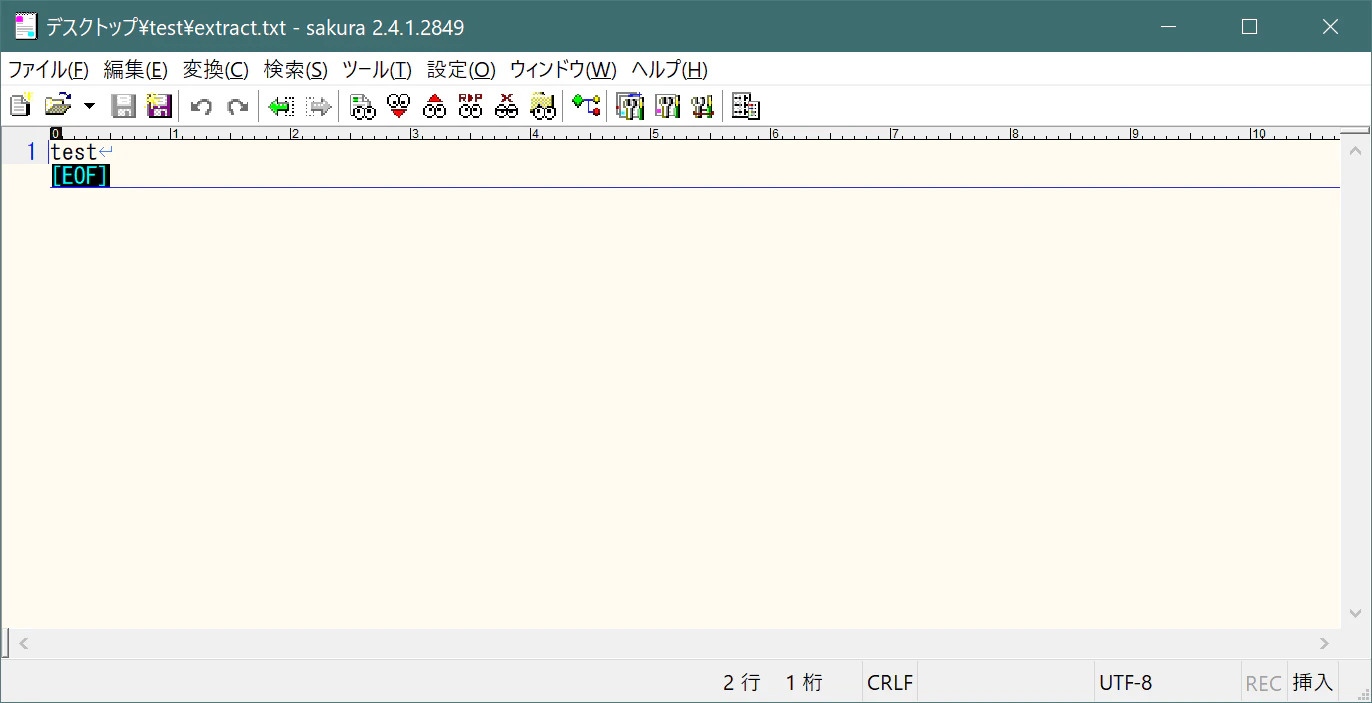Click the vertical scrollbar down arrow
The height and width of the screenshot is (703, 1372).
coord(1355,613)
